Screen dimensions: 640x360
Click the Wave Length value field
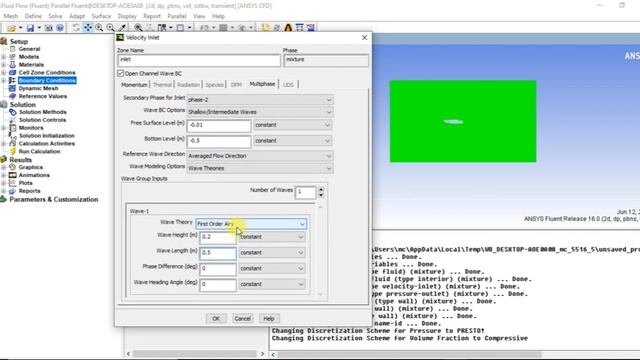pyautogui.click(x=218, y=253)
